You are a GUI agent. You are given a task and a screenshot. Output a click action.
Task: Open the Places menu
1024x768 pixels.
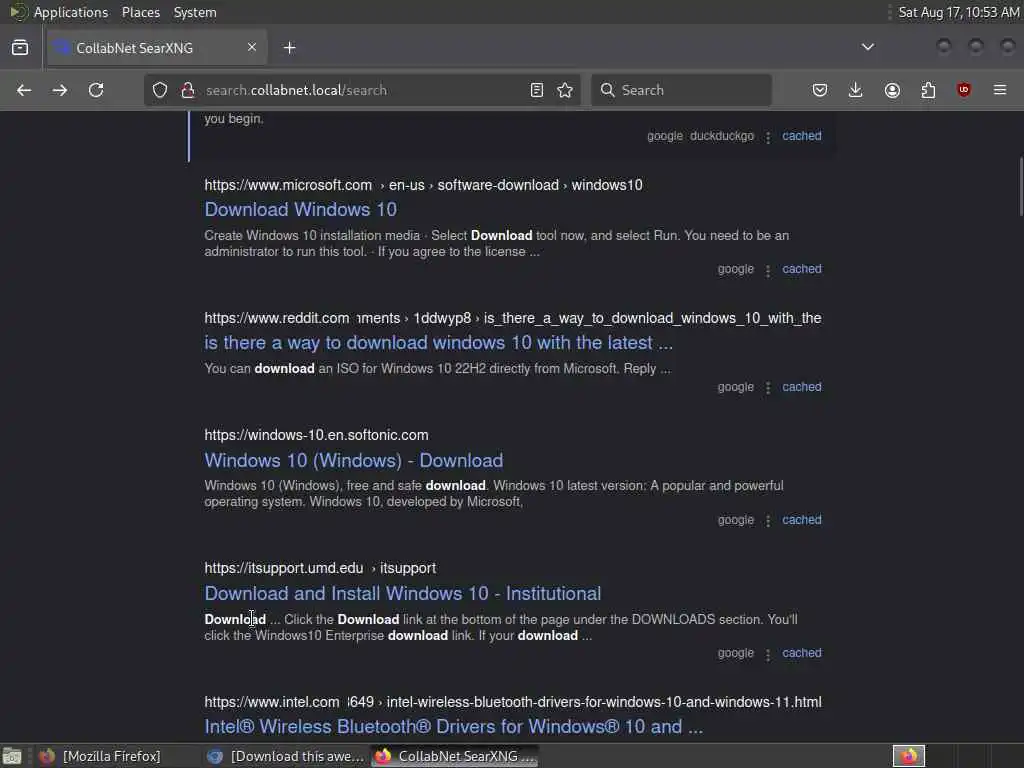140,12
